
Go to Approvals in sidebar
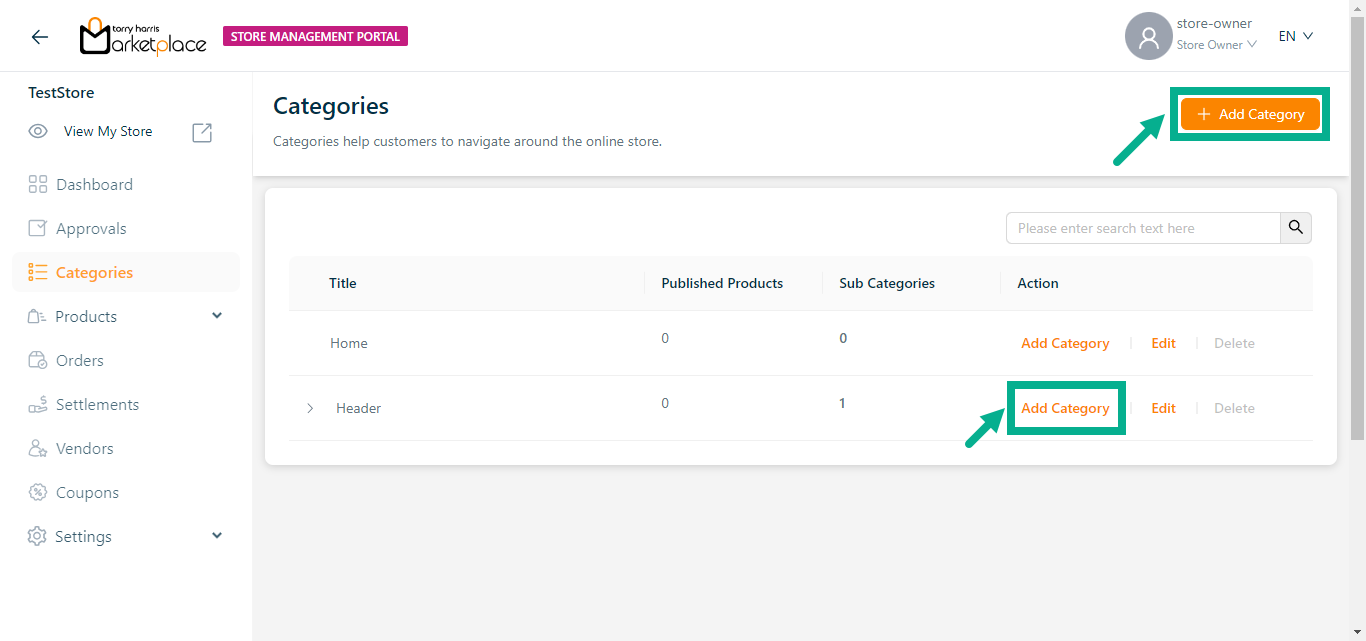(91, 228)
